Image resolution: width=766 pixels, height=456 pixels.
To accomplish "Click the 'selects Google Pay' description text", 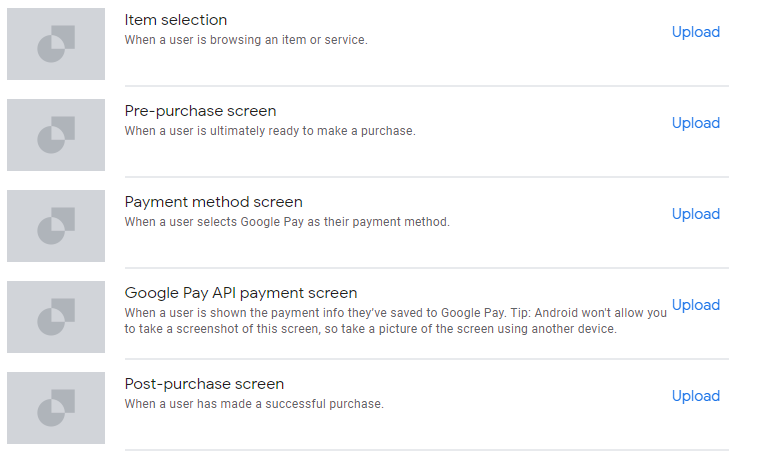I will tap(287, 222).
